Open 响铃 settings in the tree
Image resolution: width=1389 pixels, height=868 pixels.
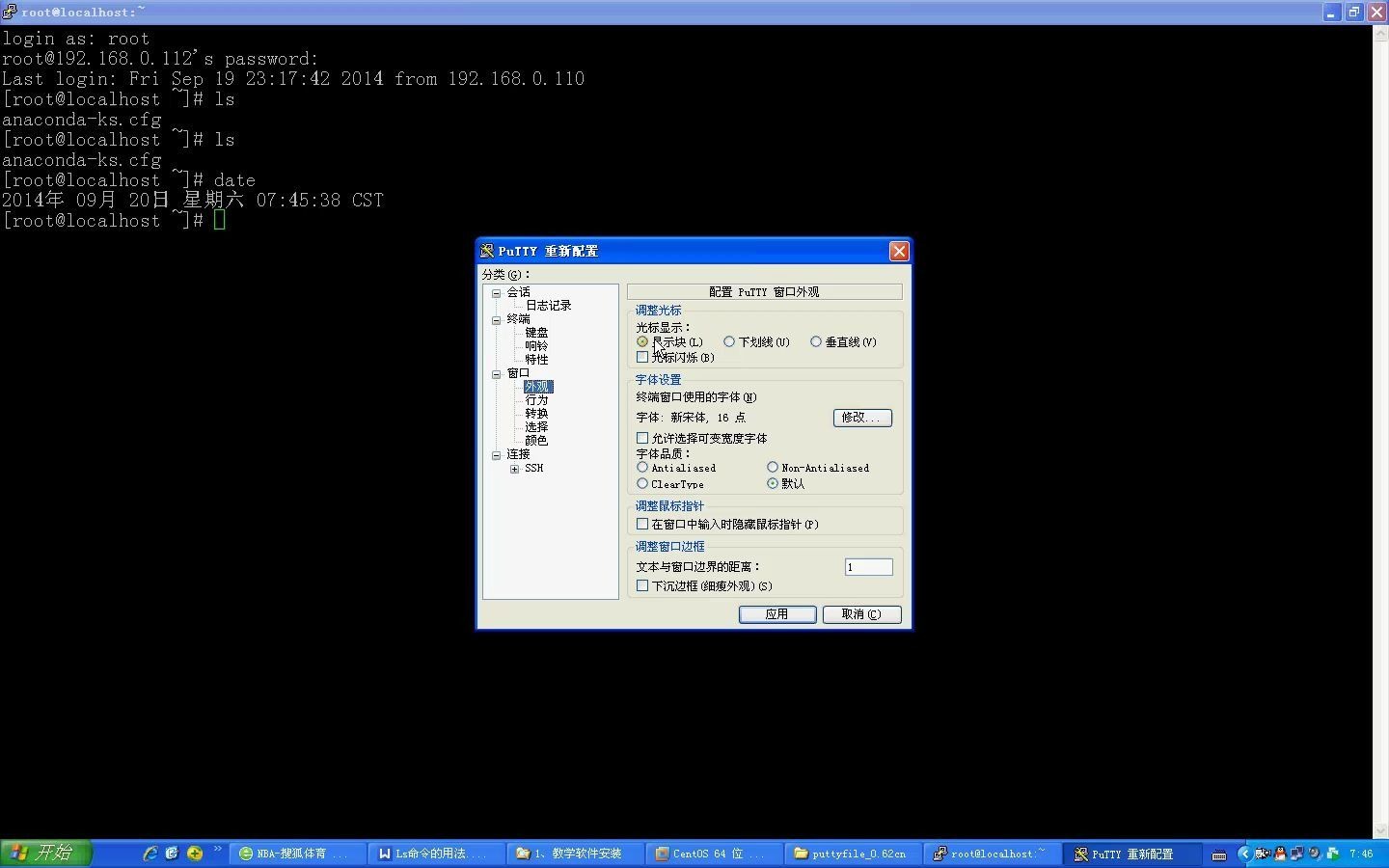point(536,346)
